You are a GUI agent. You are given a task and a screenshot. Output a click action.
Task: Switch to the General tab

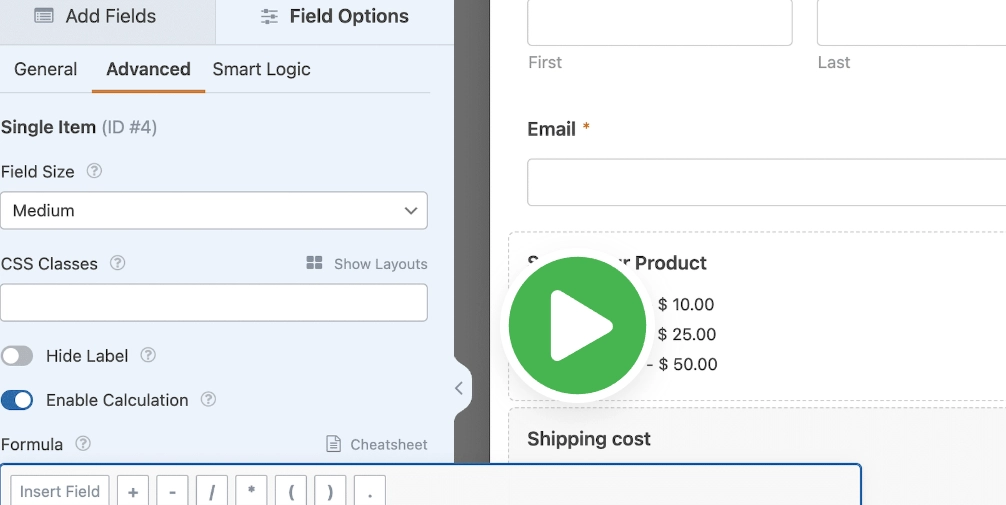[x=46, y=69]
